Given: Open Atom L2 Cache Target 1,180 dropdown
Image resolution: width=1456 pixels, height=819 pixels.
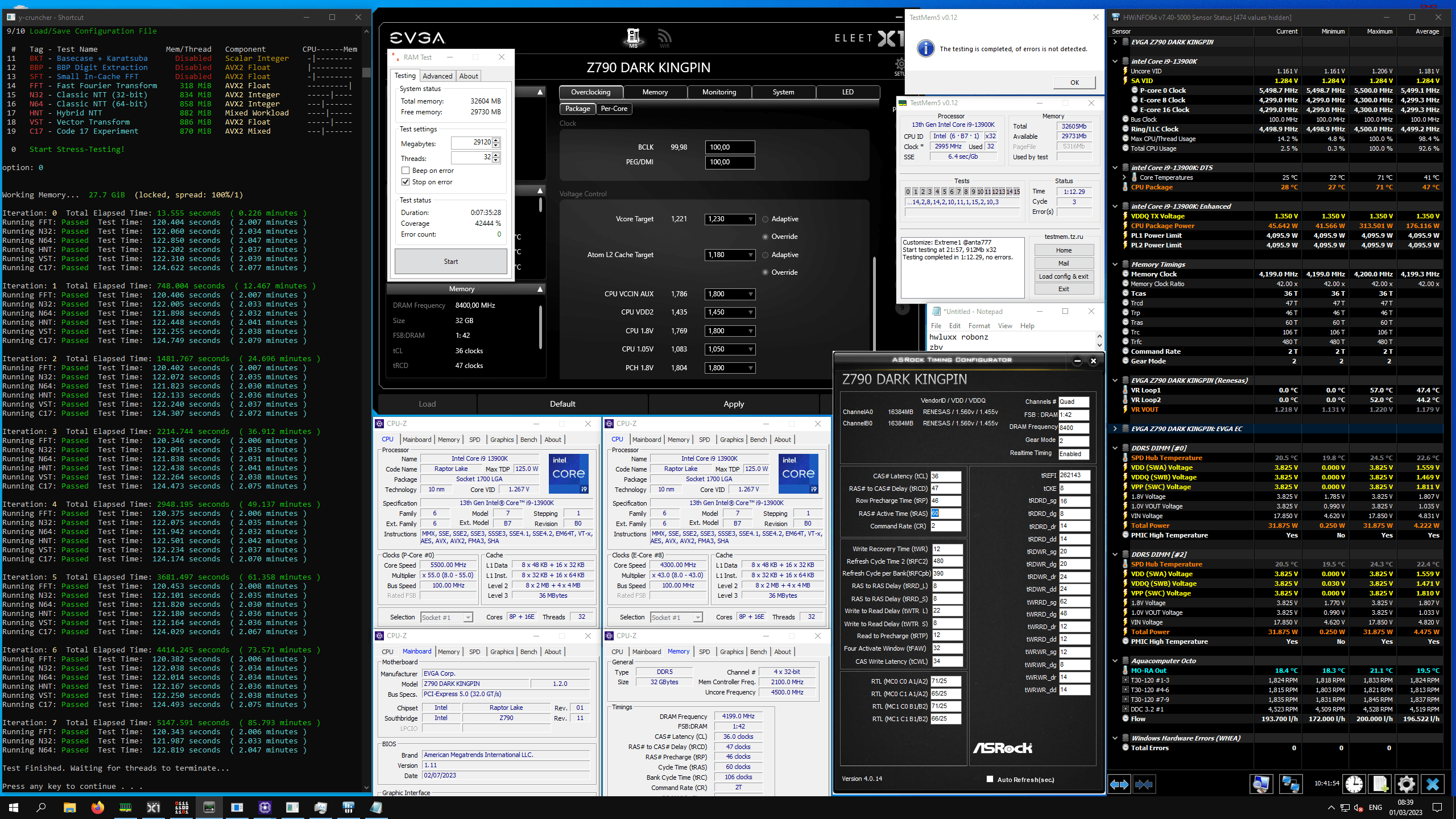Looking at the screenshot, I should coord(730,255).
